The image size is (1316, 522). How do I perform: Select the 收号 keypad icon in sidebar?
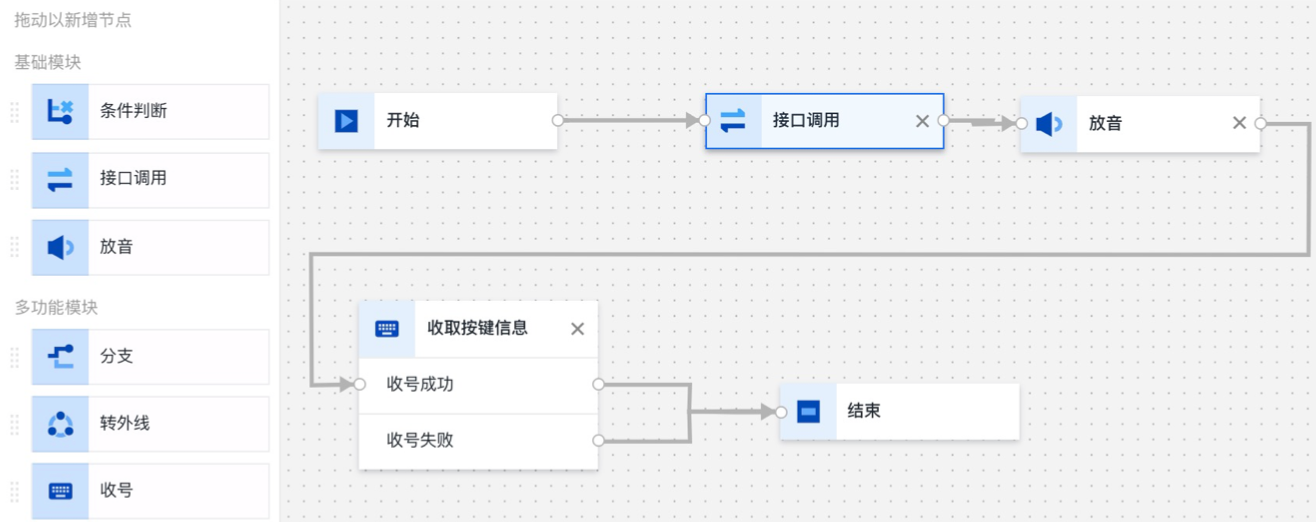[x=60, y=491]
